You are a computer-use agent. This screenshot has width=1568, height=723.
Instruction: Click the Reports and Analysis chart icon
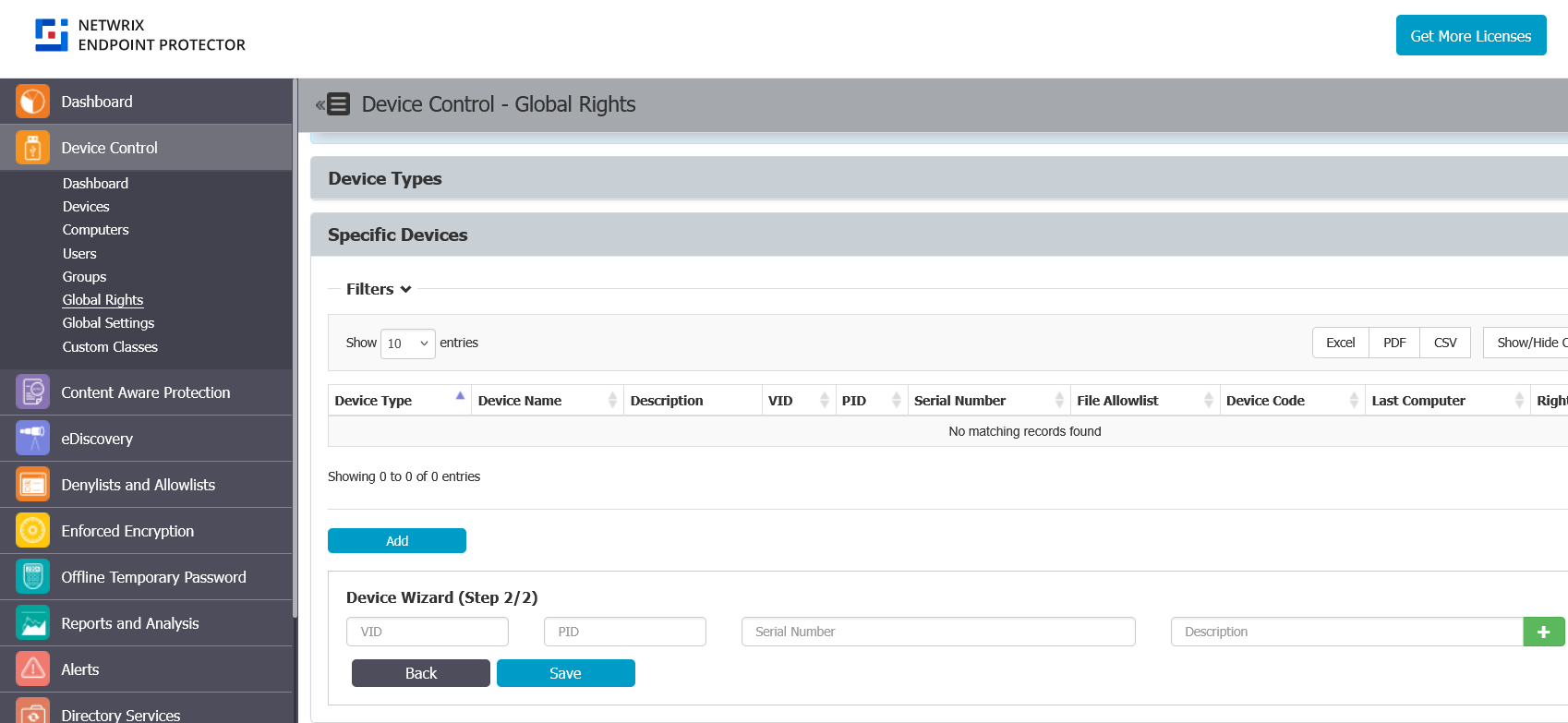[x=32, y=623]
